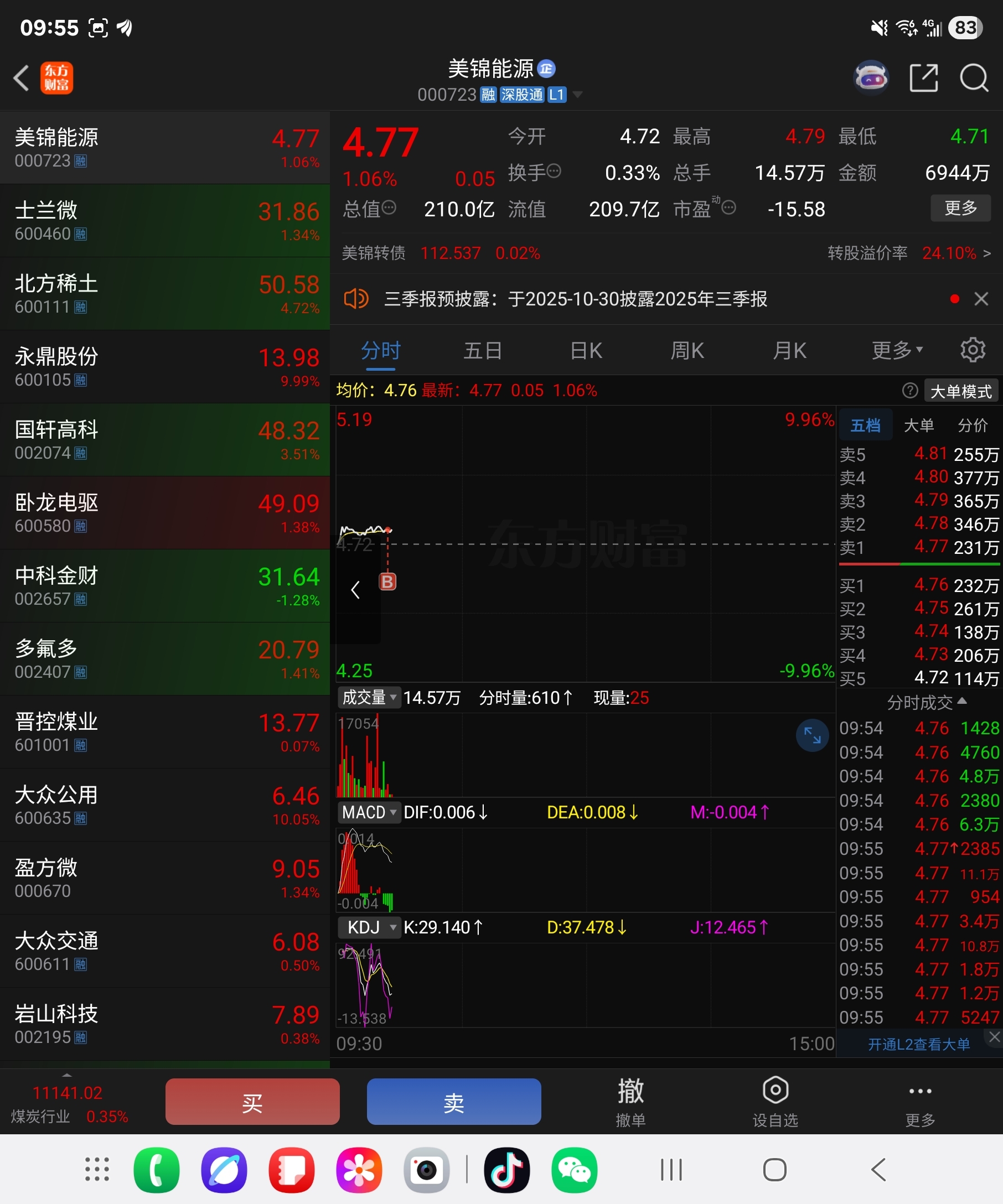Tap the info icon beside 总值

(x=389, y=207)
